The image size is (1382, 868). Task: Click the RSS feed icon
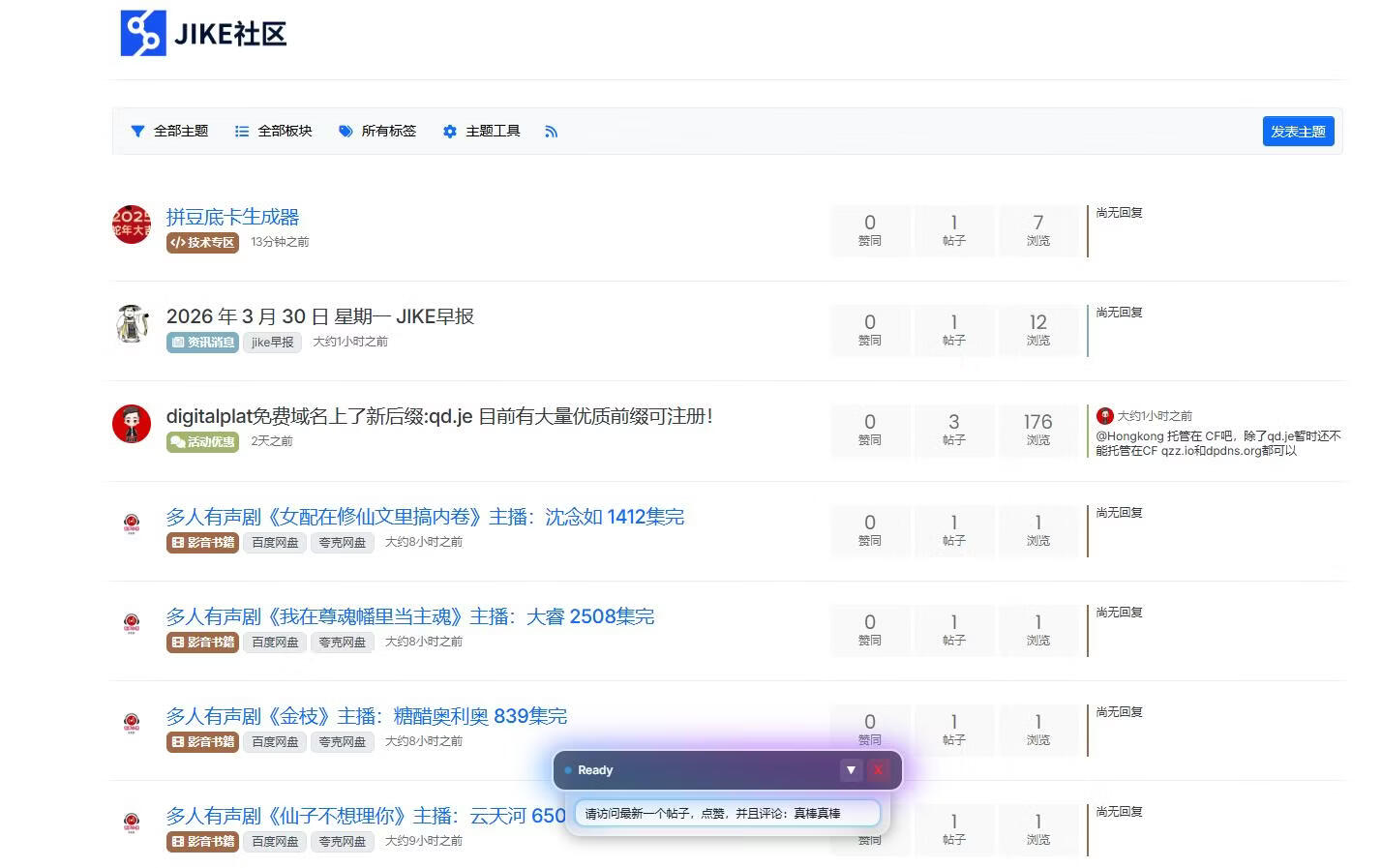551,132
